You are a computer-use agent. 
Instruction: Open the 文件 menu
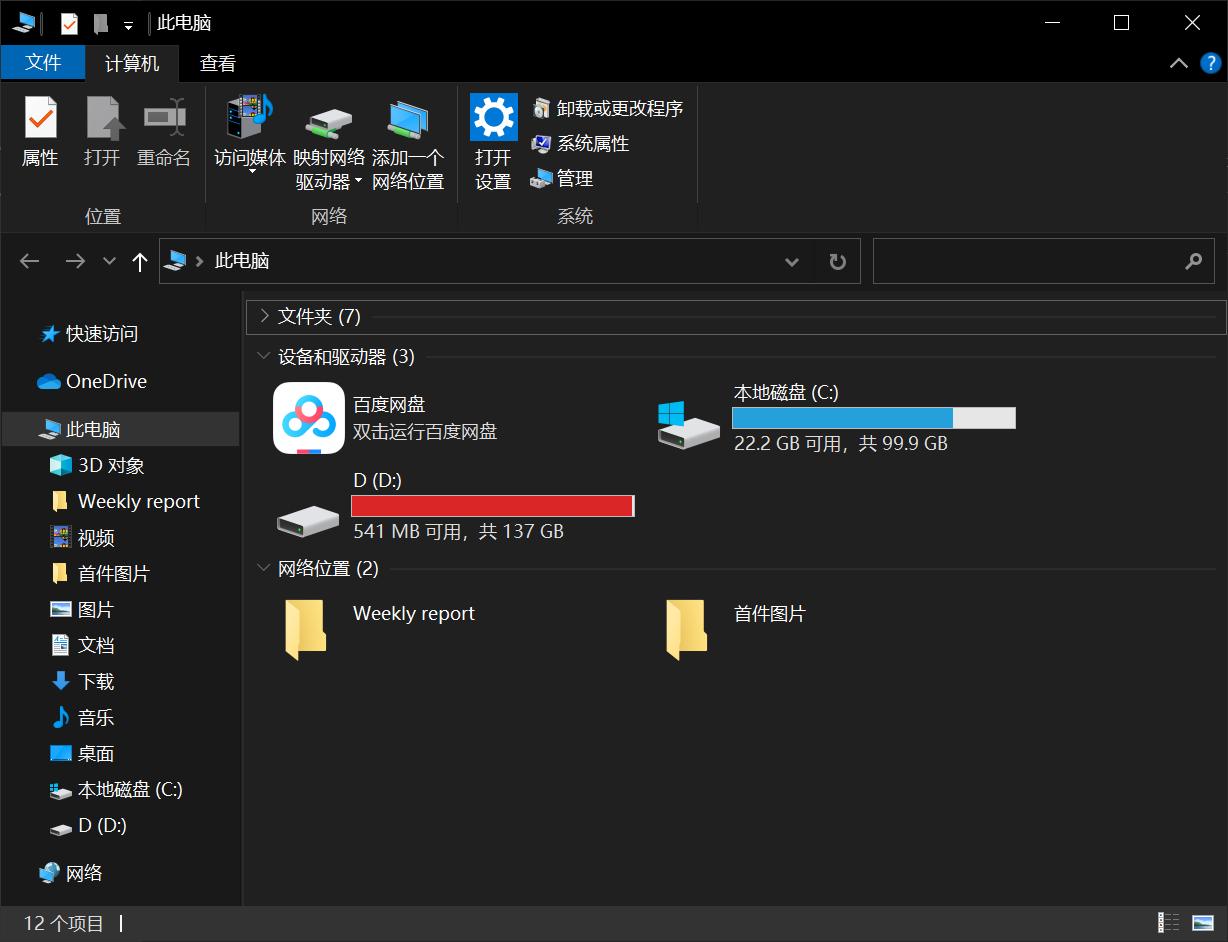44,62
